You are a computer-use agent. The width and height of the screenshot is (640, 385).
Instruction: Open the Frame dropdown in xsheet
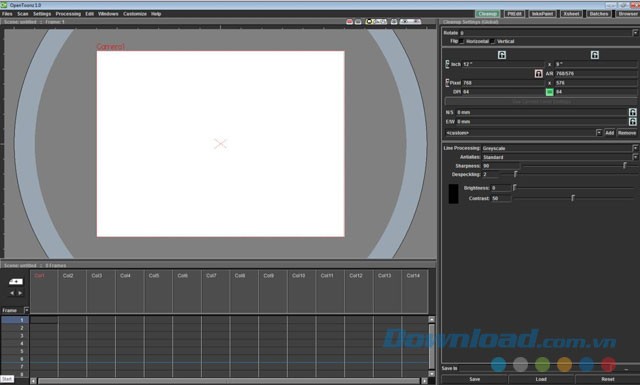(x=27, y=310)
